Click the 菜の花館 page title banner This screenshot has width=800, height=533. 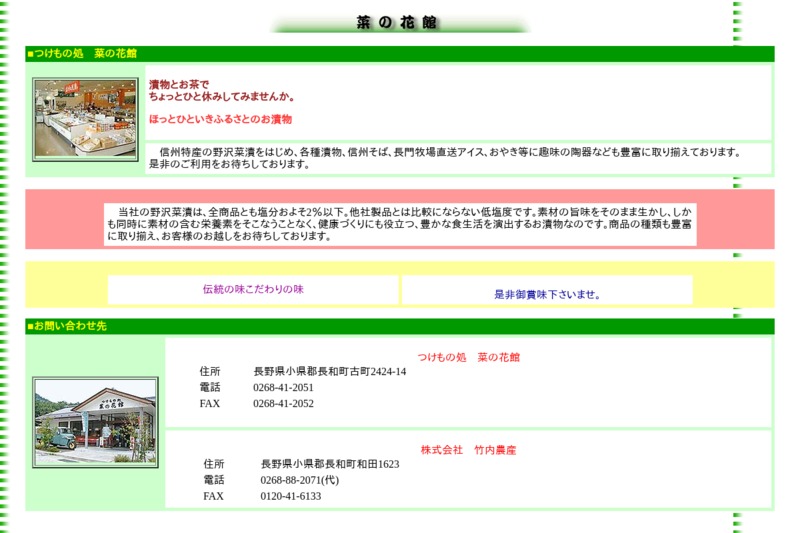click(x=398, y=23)
